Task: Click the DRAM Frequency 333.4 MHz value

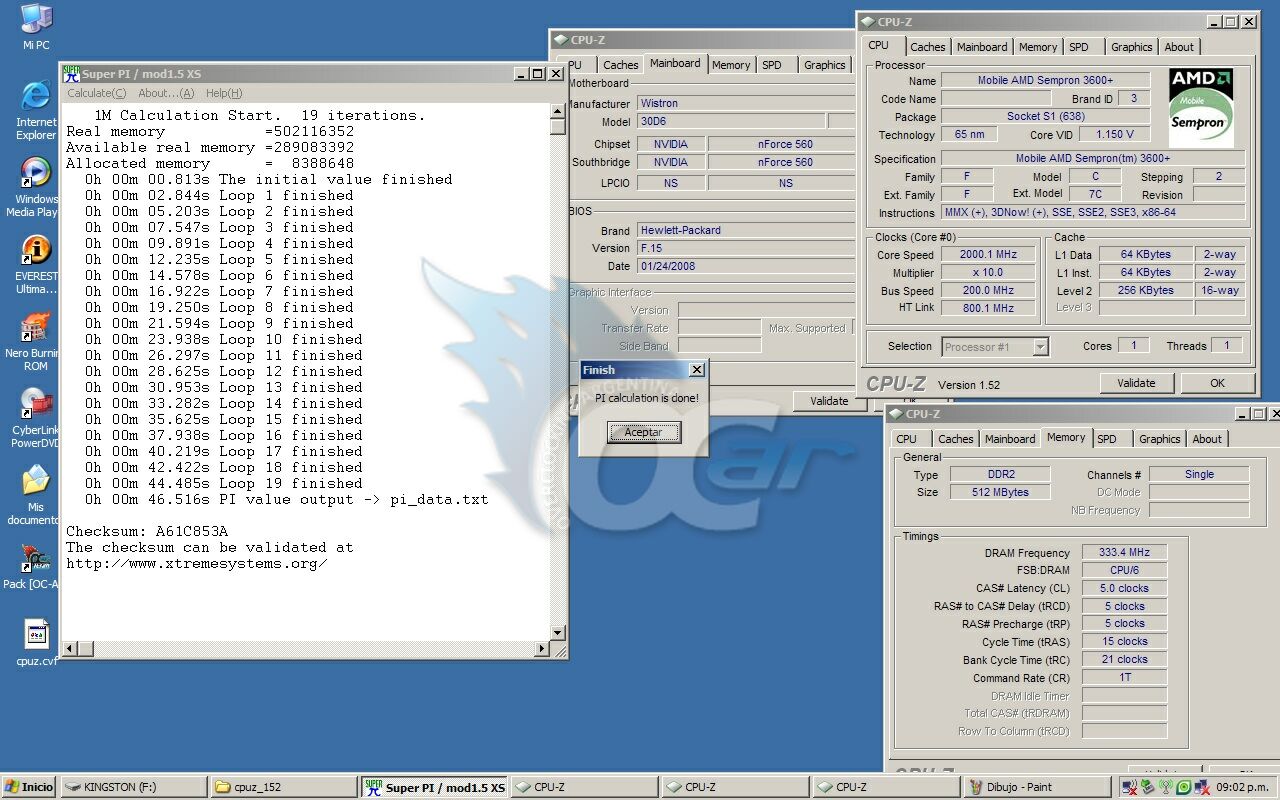Action: click(x=1124, y=552)
